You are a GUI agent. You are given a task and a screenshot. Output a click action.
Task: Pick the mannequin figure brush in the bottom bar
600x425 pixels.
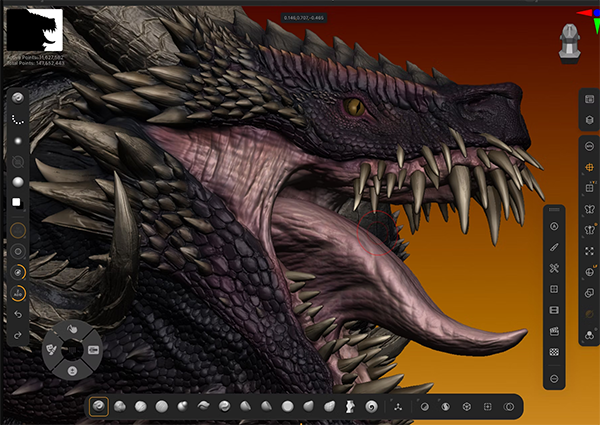point(349,406)
